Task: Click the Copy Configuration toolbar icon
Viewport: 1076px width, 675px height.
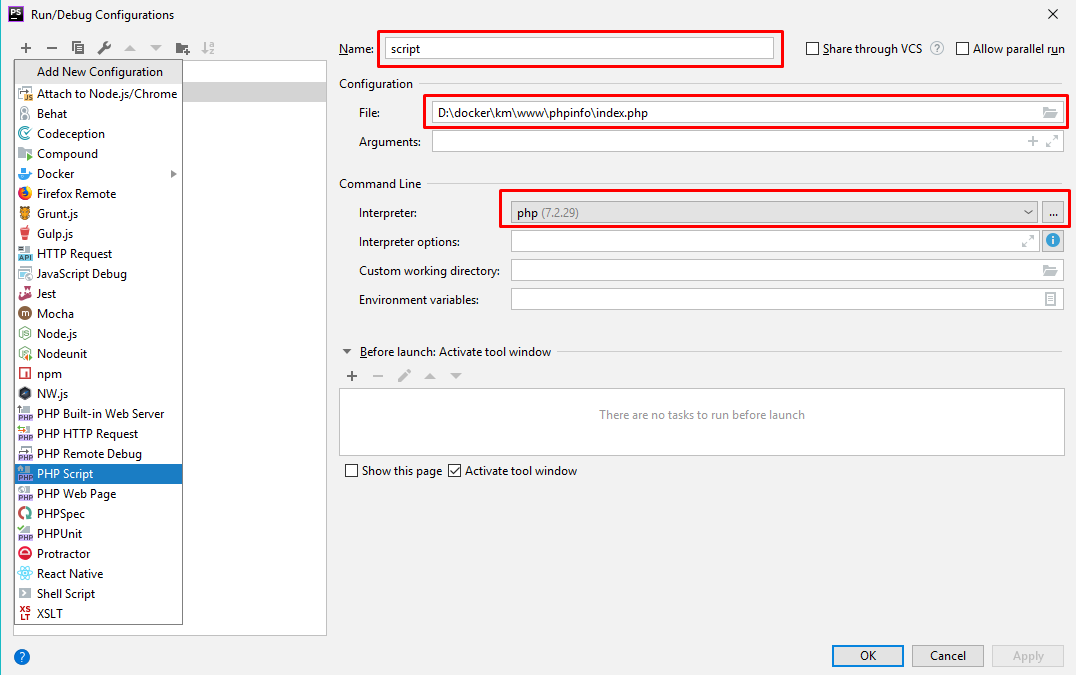Action: point(78,48)
